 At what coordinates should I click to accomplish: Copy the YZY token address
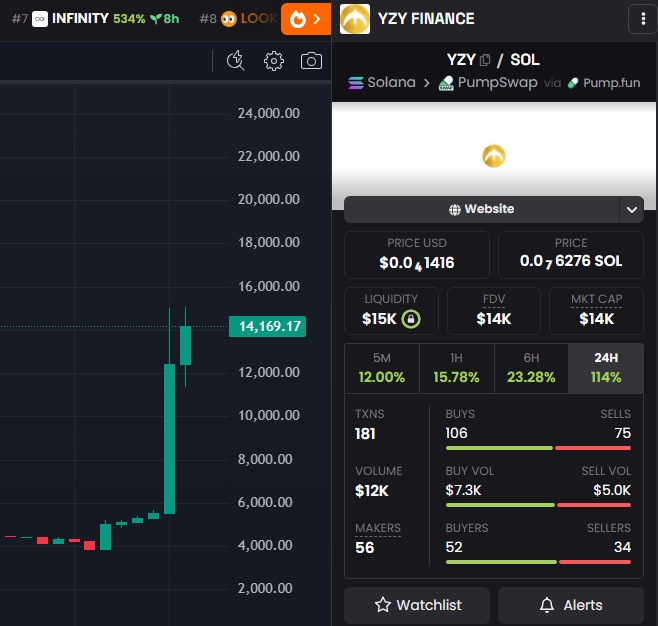coord(486,60)
